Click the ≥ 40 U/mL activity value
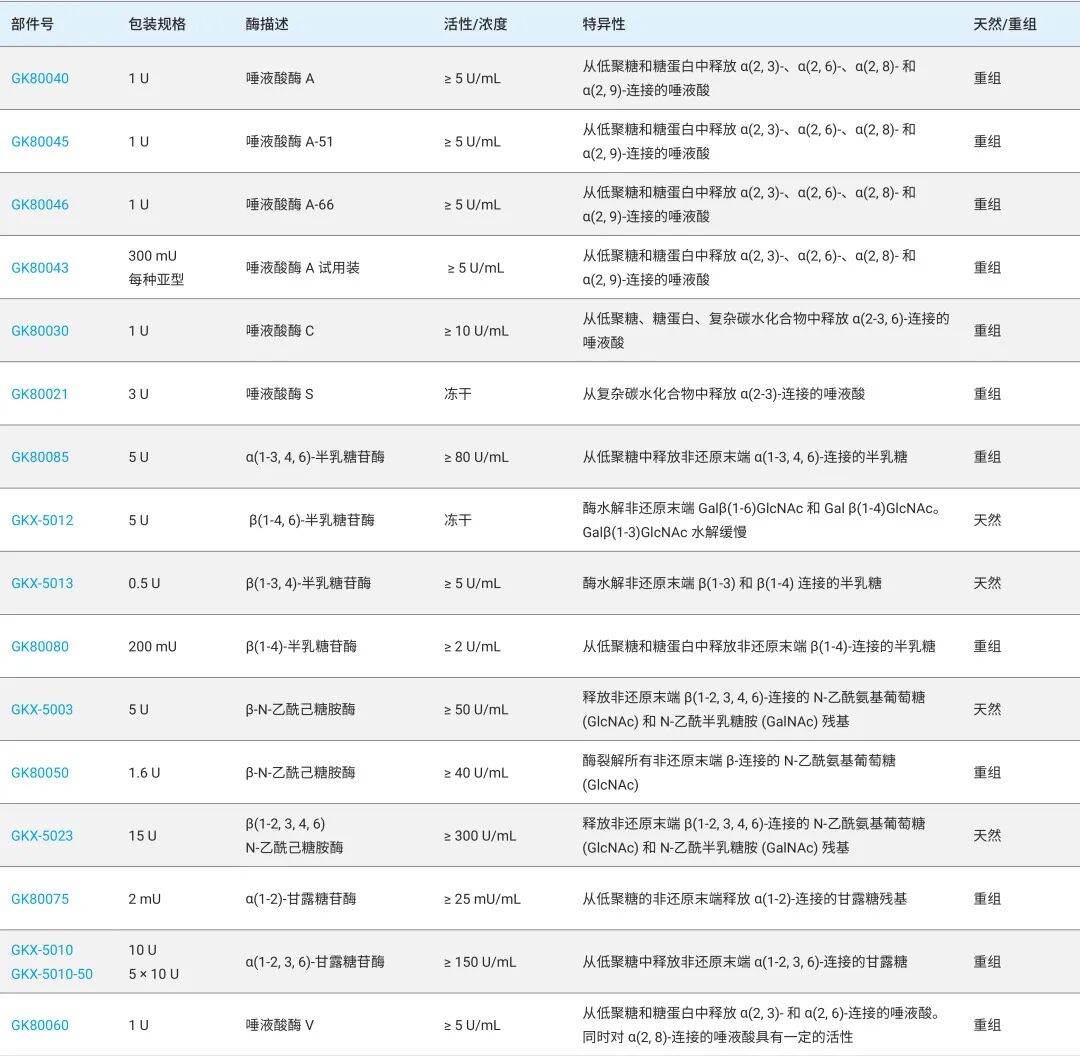The image size is (1080, 1056). point(477,773)
